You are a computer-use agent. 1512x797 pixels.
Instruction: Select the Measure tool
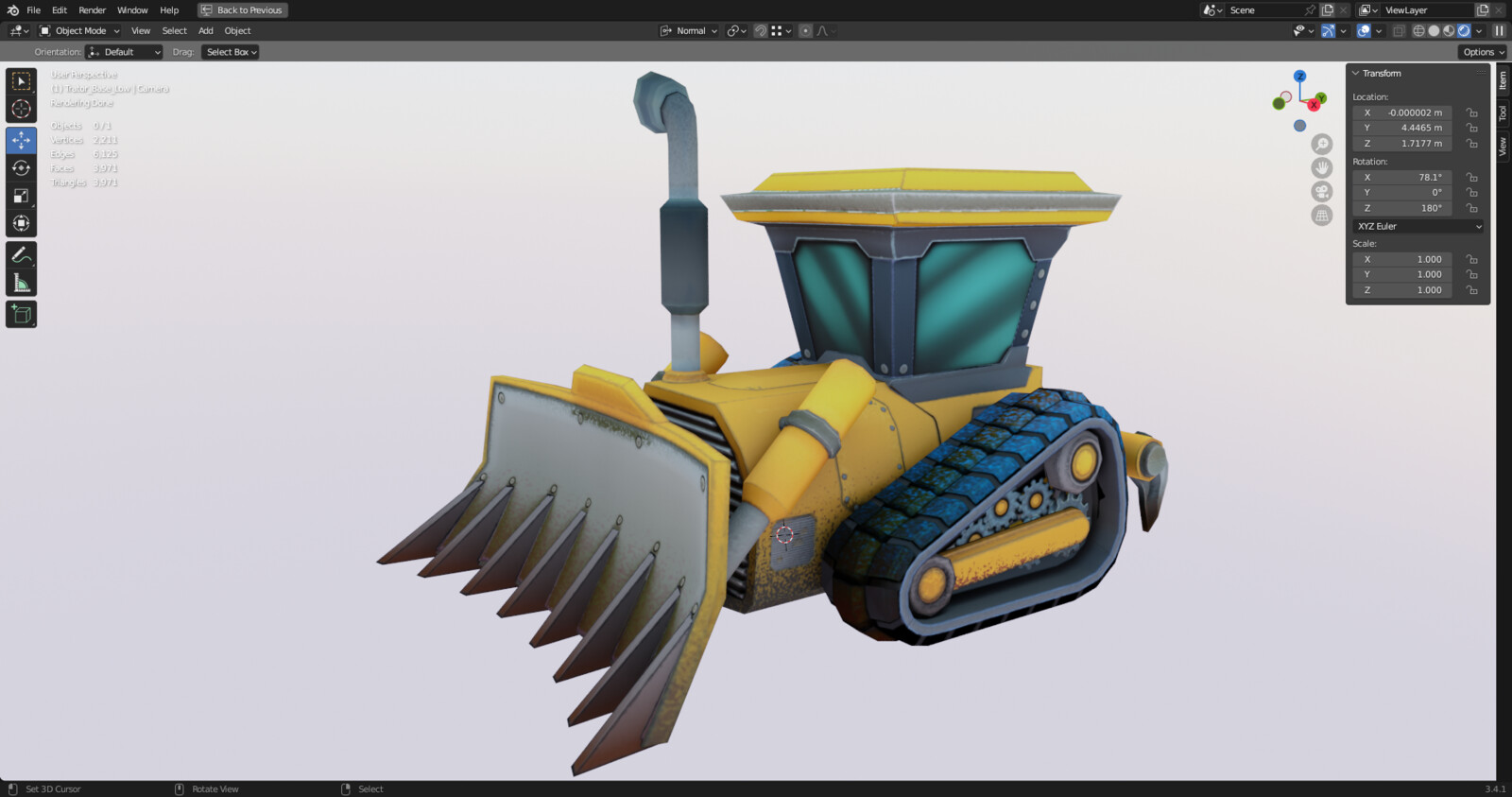pos(21,283)
